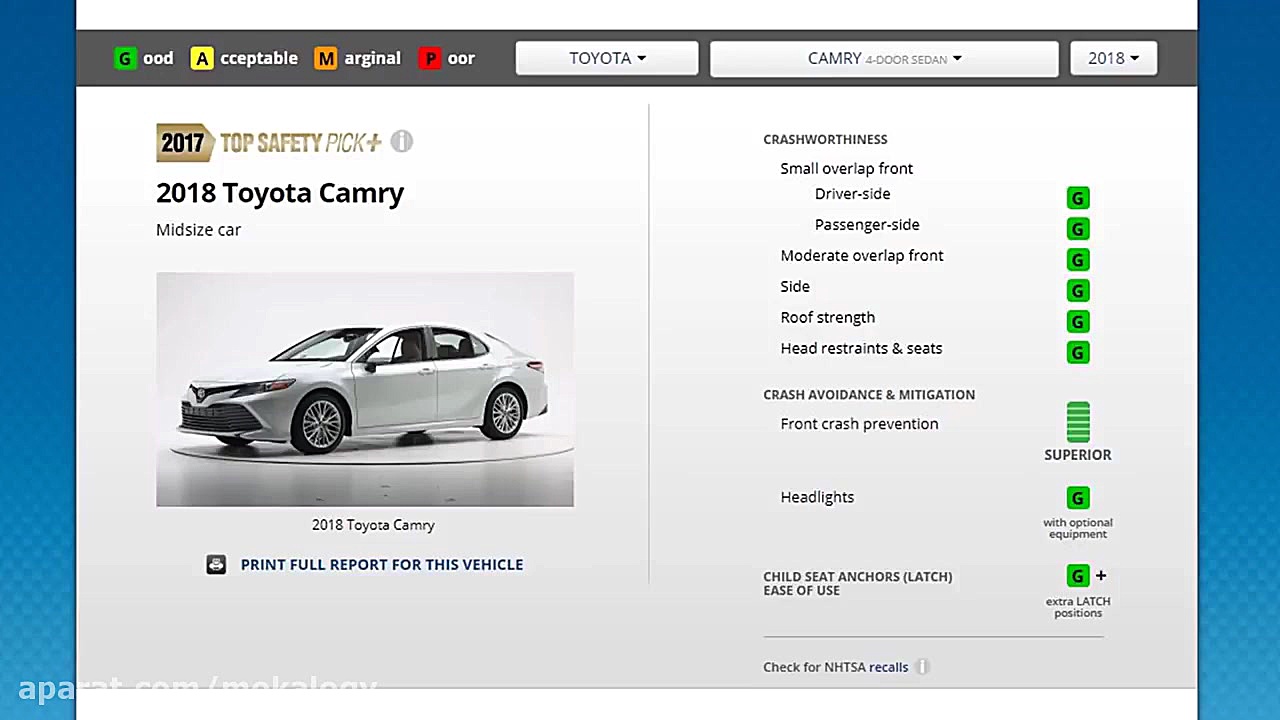Open the Camry model dropdown
The height and width of the screenshot is (720, 1280).
click(884, 58)
